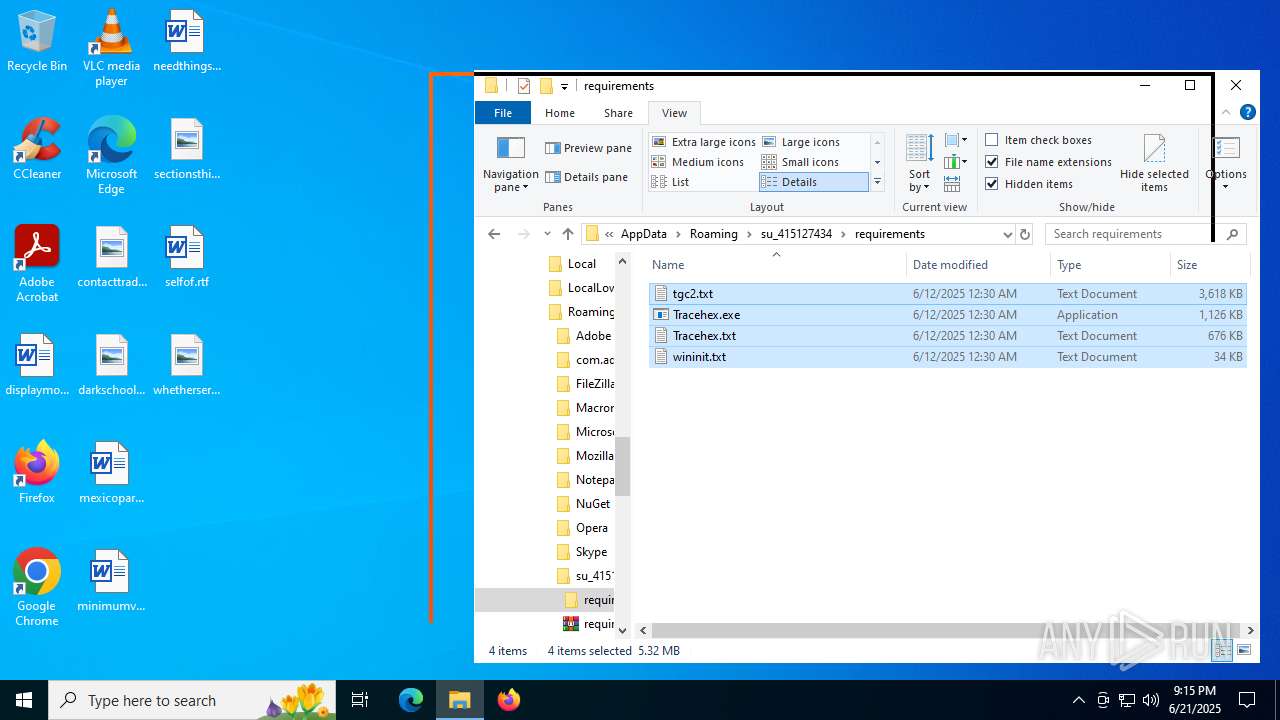Screen dimensions: 1280x720
Task: Select Local folder in navigation tree
Action: (581, 264)
